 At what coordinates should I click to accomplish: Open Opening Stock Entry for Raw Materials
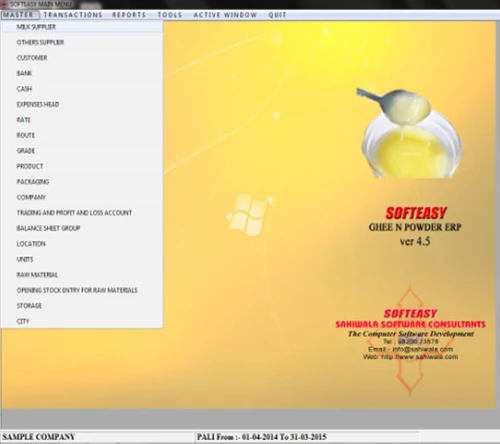pyautogui.click(x=82, y=290)
